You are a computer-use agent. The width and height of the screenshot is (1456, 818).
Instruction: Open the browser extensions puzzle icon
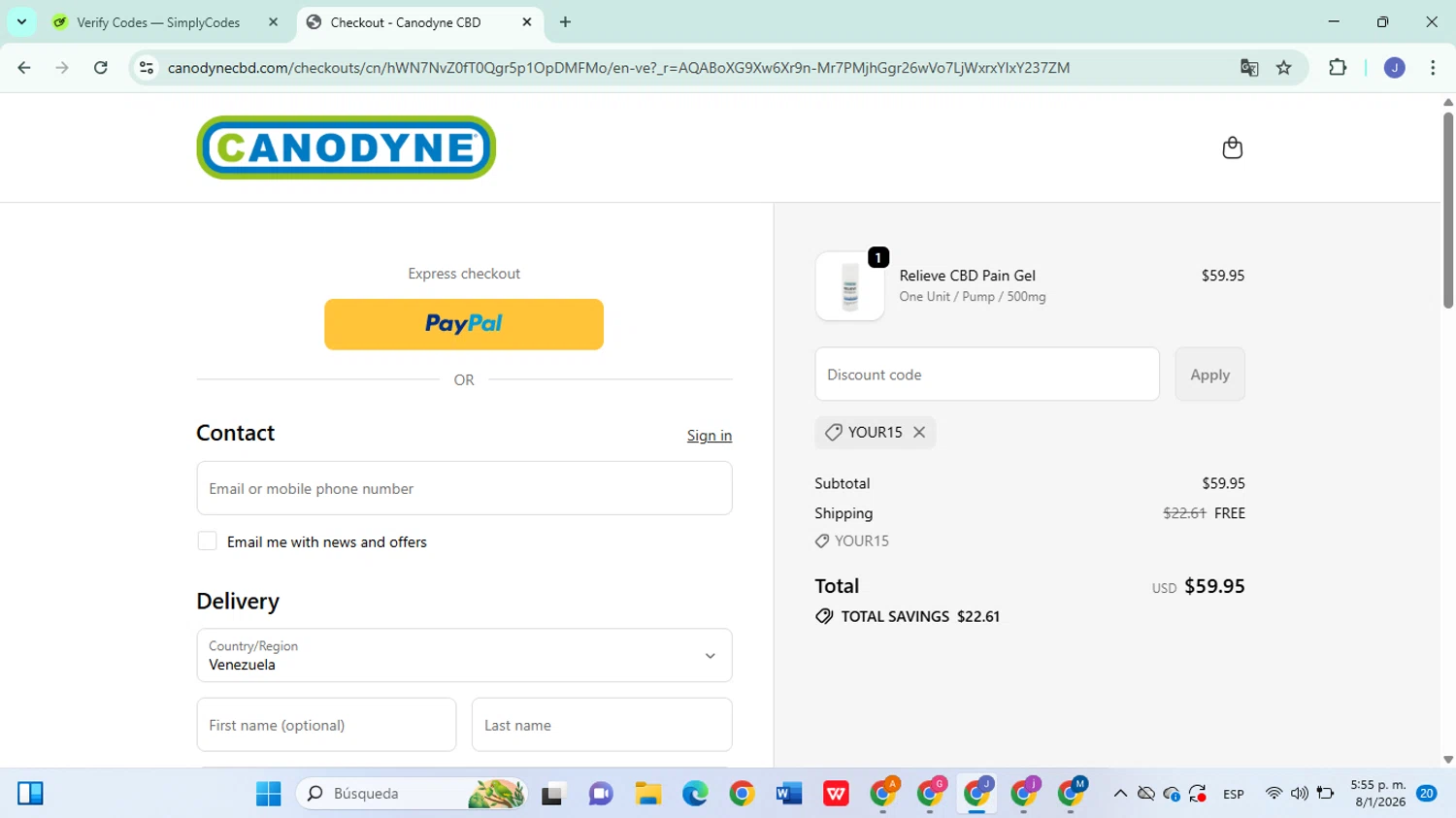[x=1338, y=68]
